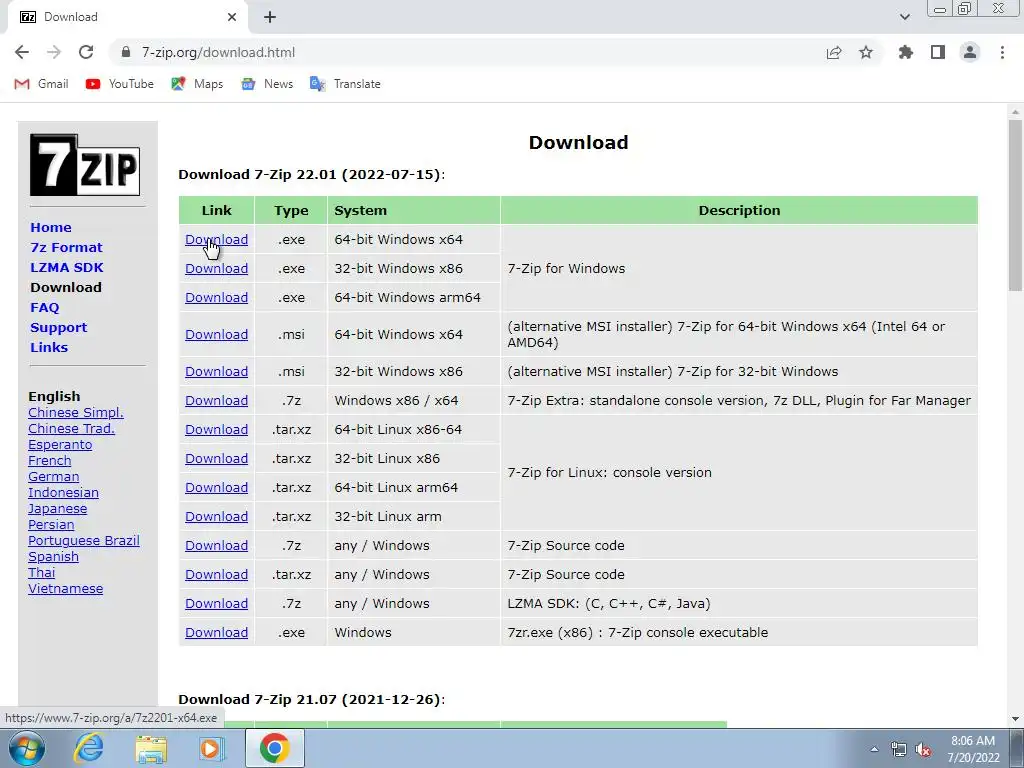Open 7z Format page
The image size is (1024, 768).
66,248
